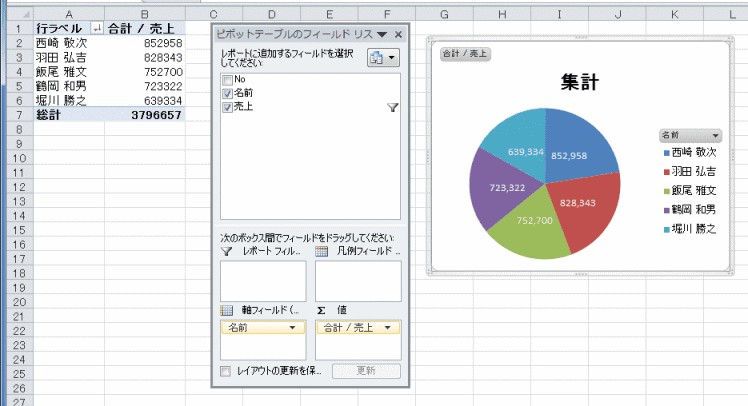Click the axis fields area icon
This screenshot has height=406, width=748.
(227, 310)
